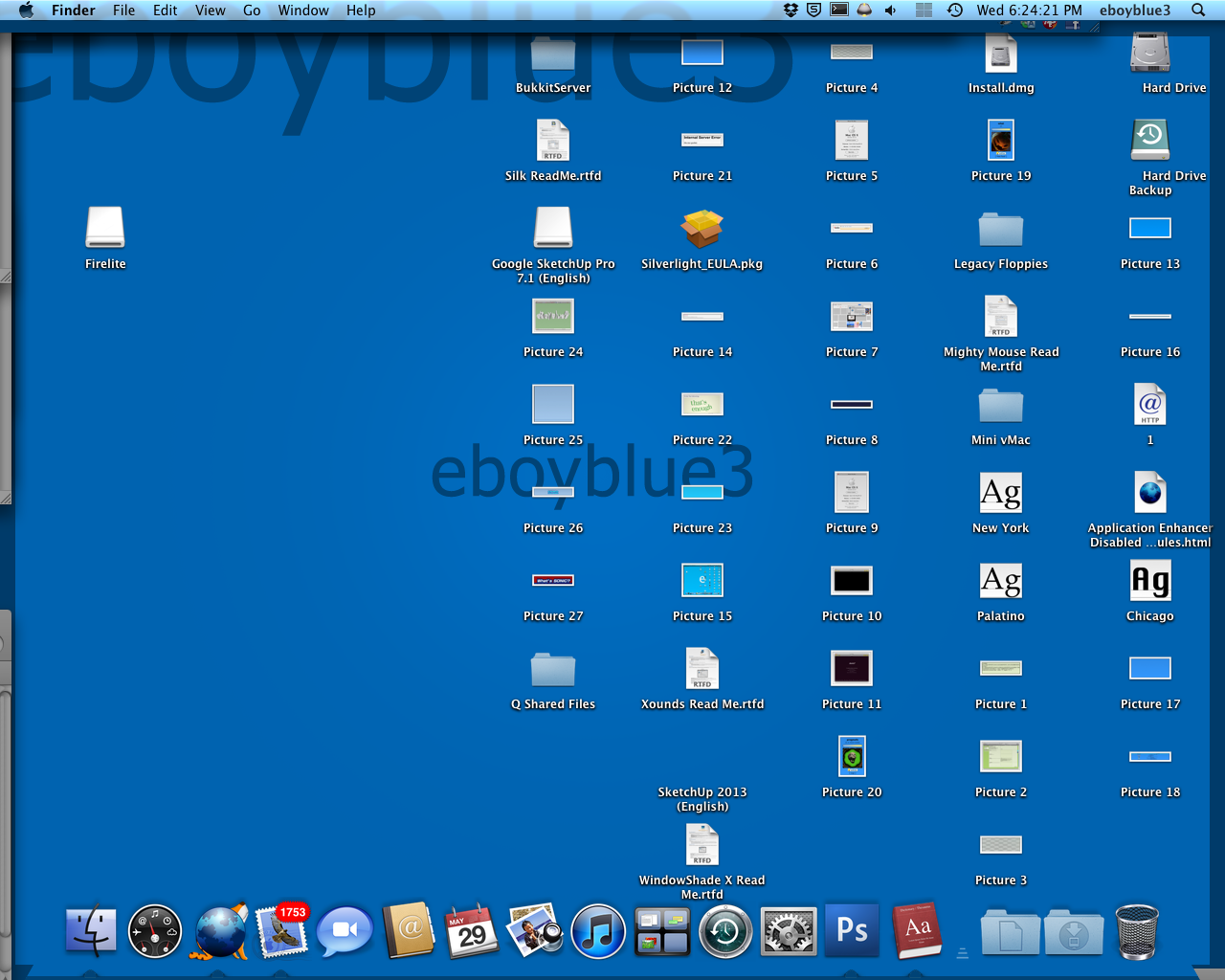Screen dimensions: 1225x980
Task: Open the volume control in menu bar
Action: pos(891,11)
